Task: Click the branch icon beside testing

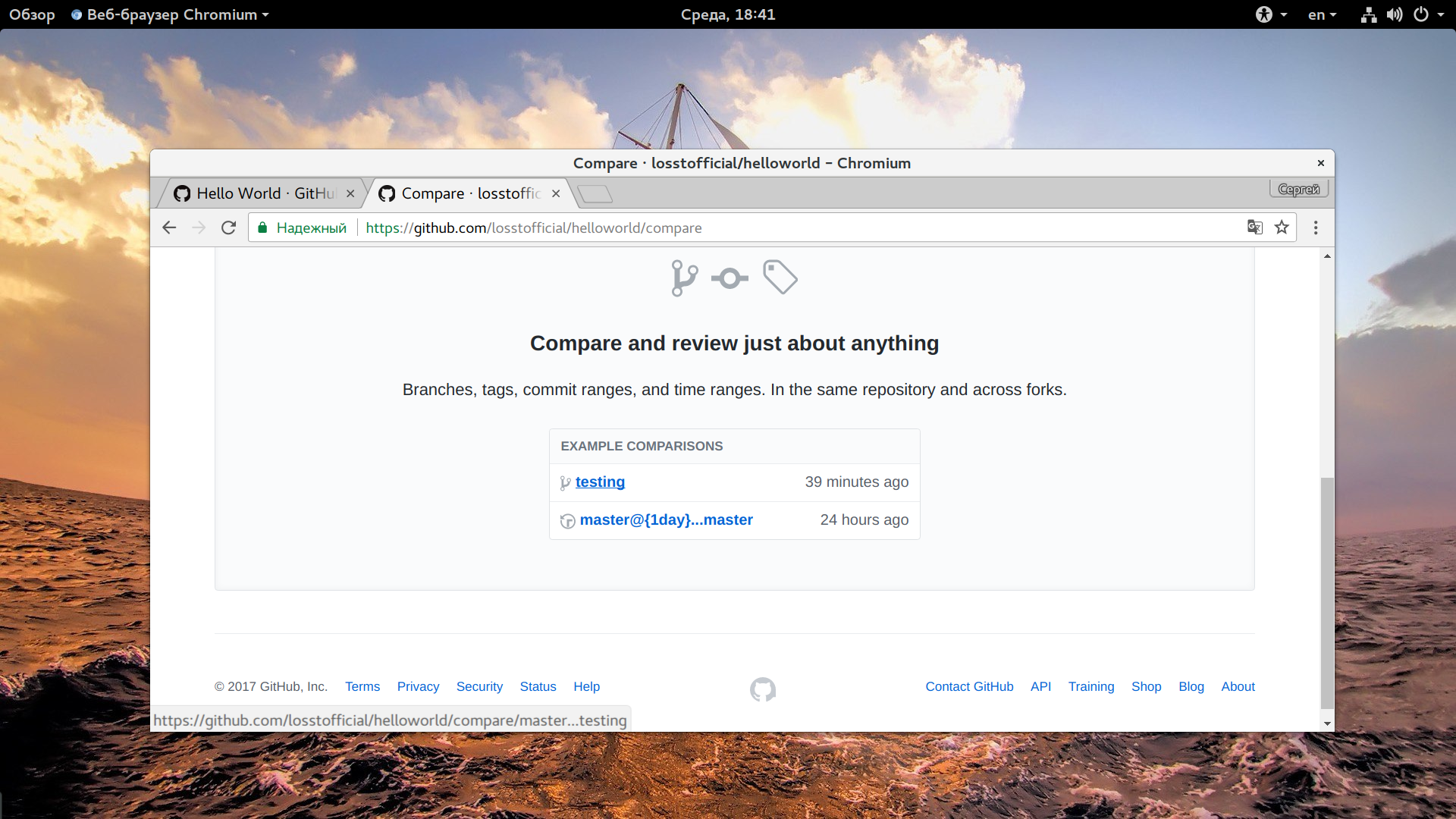Action: 565,483
